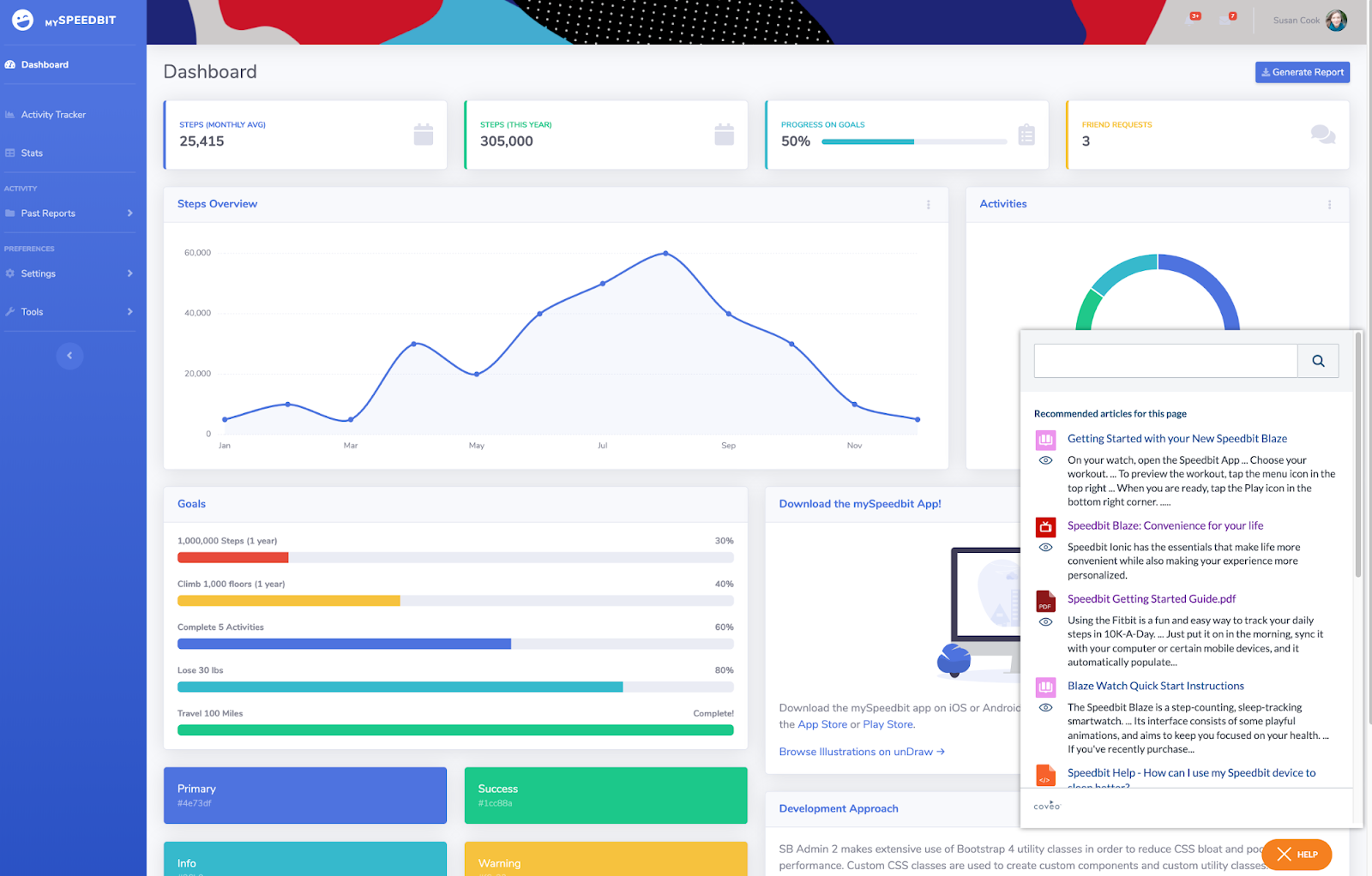Viewport: 1372px width, 876px height.
Task: Click calendar icon on Steps This Year card
Action: (x=725, y=135)
